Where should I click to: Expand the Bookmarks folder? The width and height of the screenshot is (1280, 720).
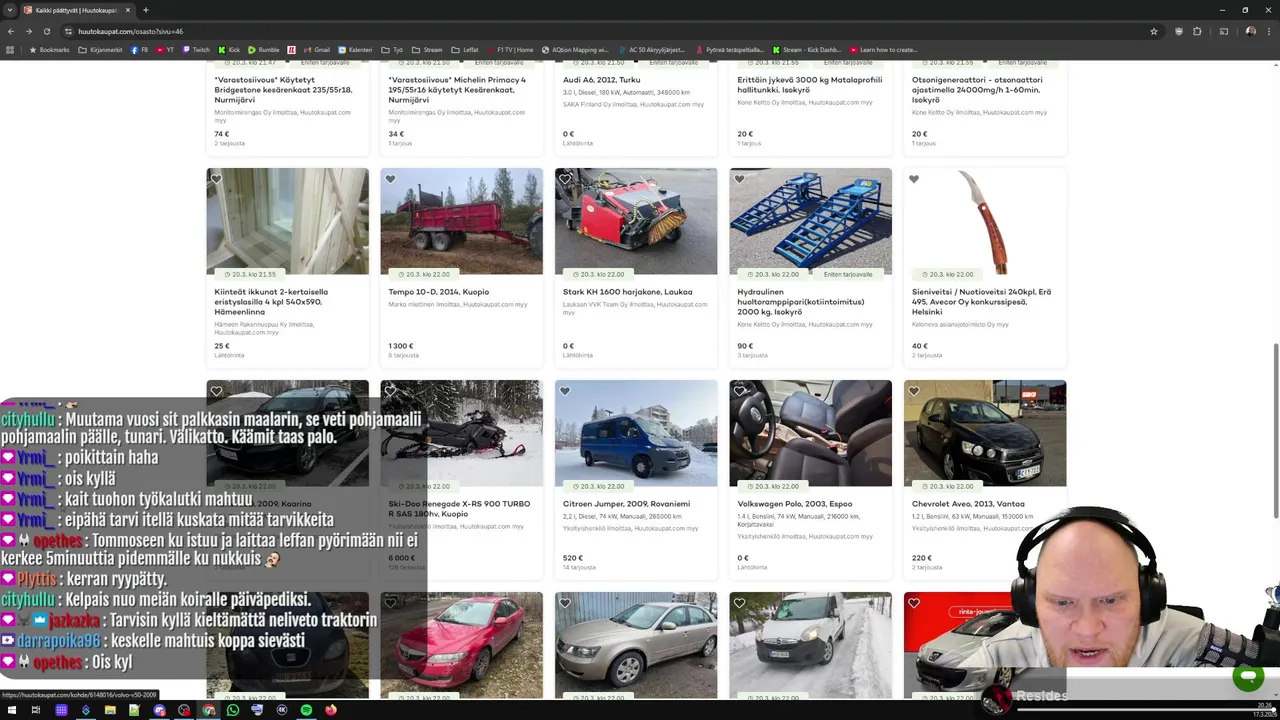tap(49, 50)
